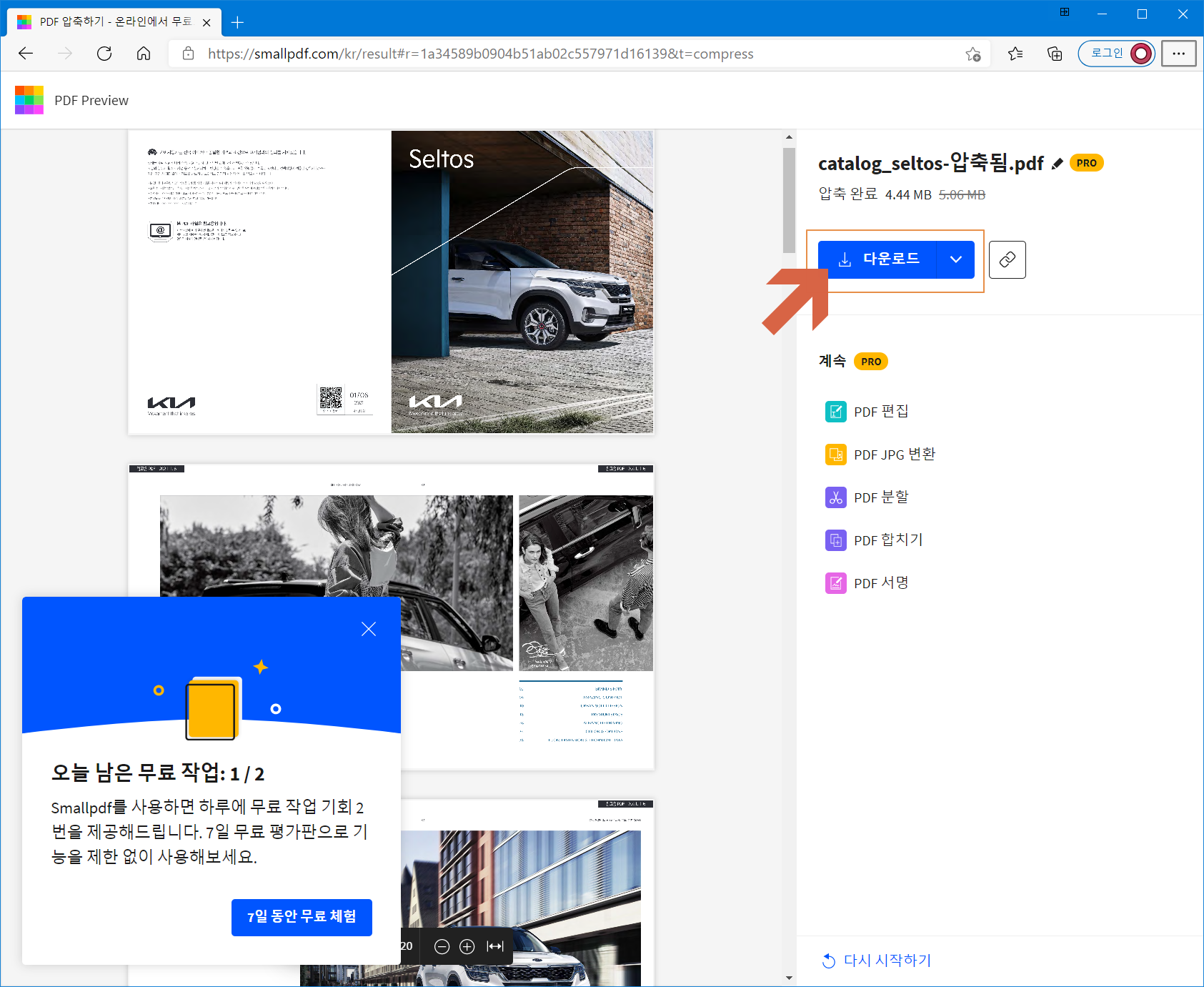Rename file with pencil icon

(1058, 164)
